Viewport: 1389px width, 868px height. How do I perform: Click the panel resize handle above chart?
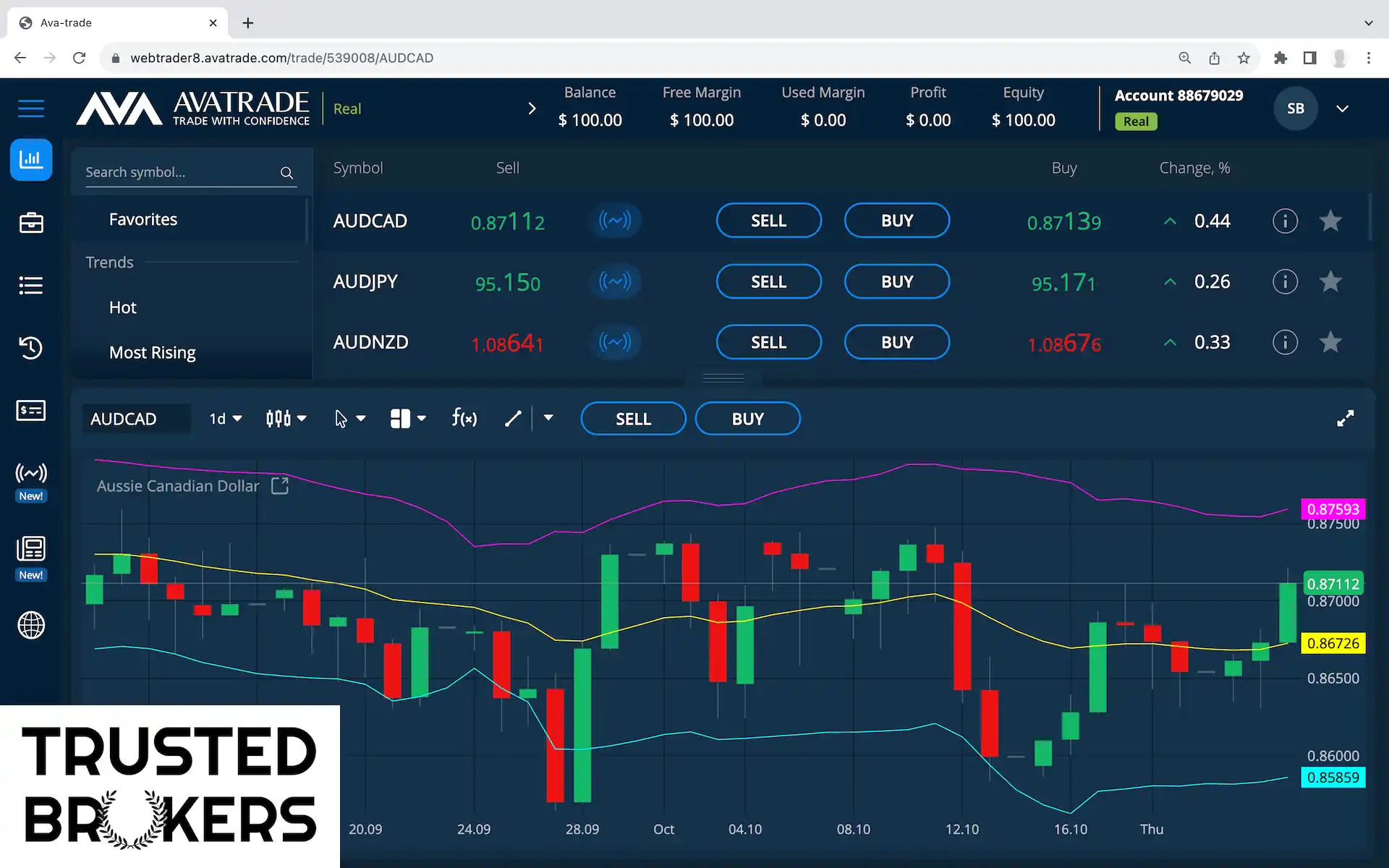coord(723,378)
